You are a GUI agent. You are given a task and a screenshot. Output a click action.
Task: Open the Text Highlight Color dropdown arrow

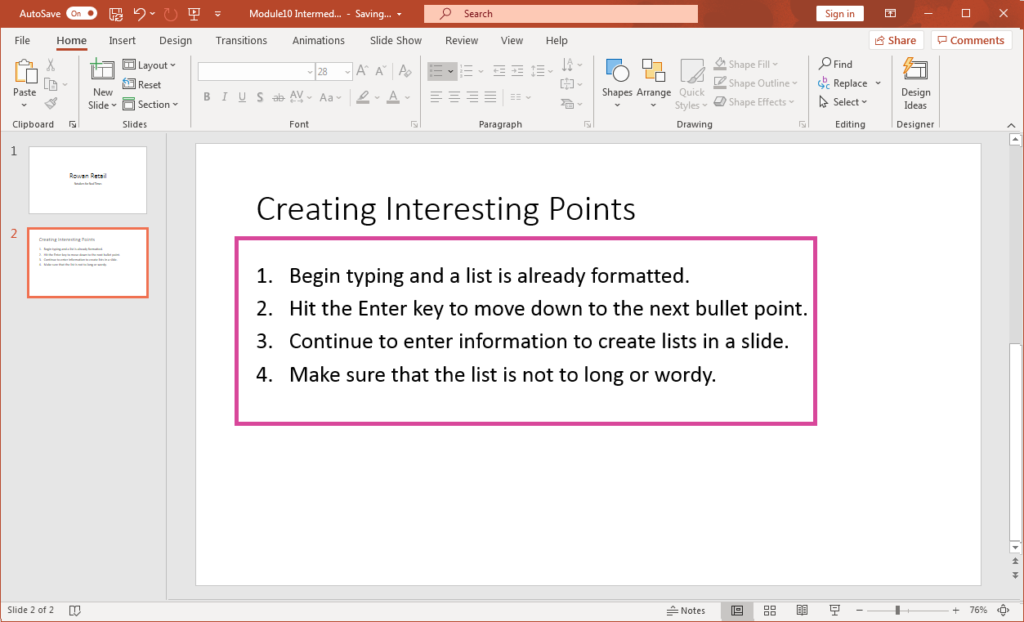click(x=377, y=97)
